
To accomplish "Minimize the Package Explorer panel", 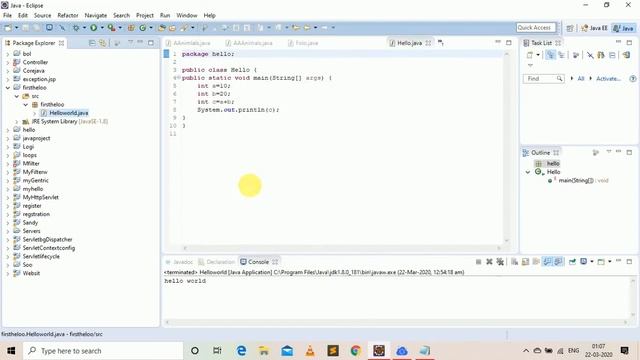I will [140, 42].
